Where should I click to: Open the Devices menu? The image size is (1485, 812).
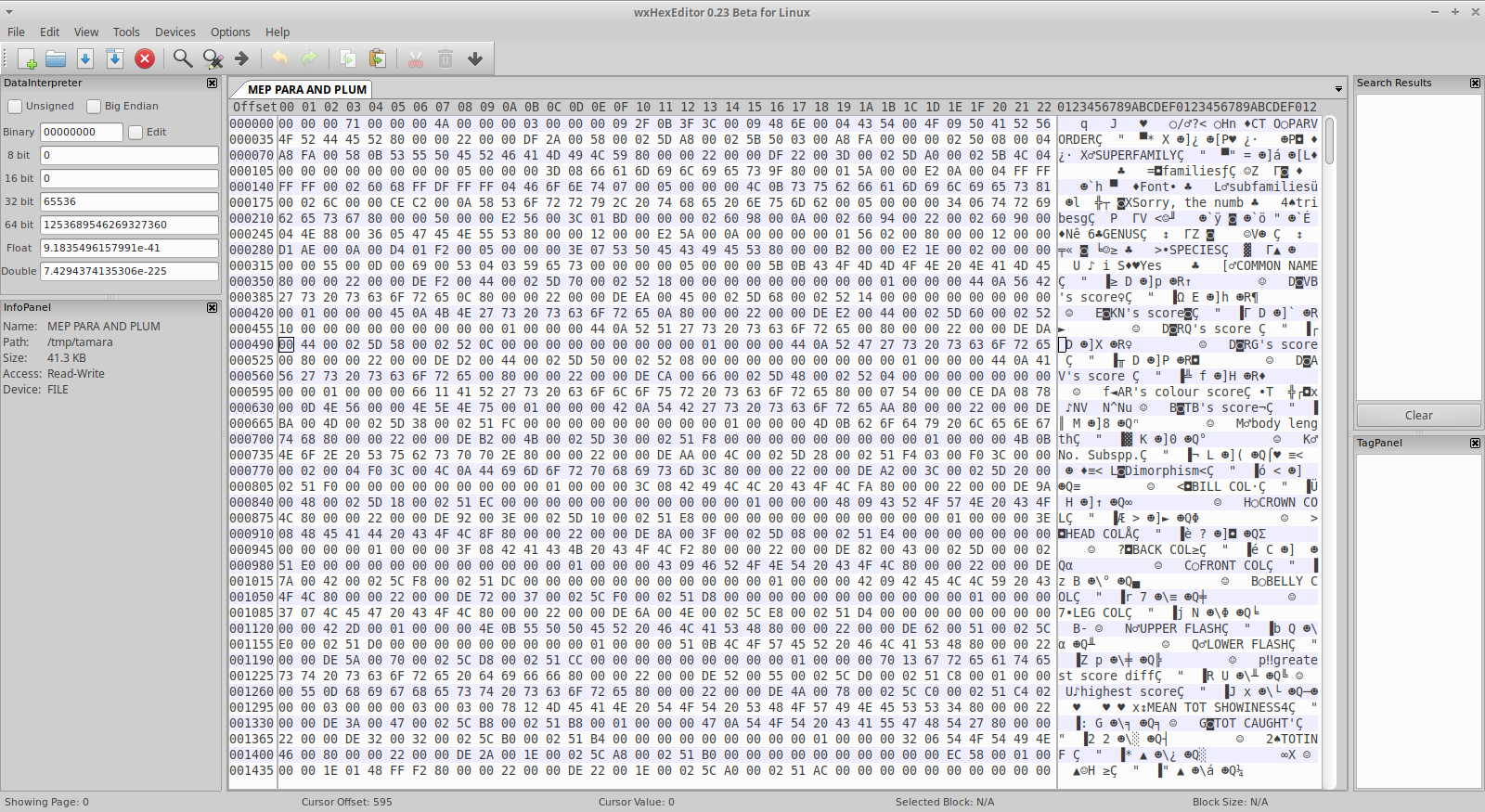point(175,32)
